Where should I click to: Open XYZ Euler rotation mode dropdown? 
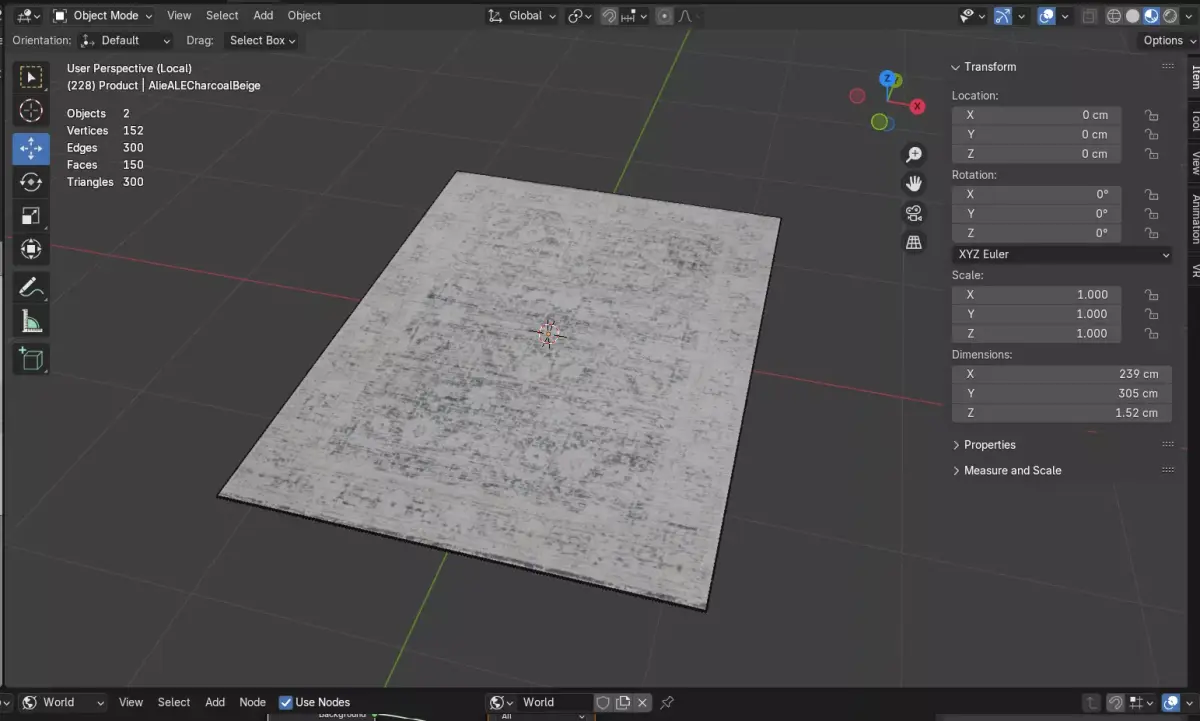(x=1062, y=254)
